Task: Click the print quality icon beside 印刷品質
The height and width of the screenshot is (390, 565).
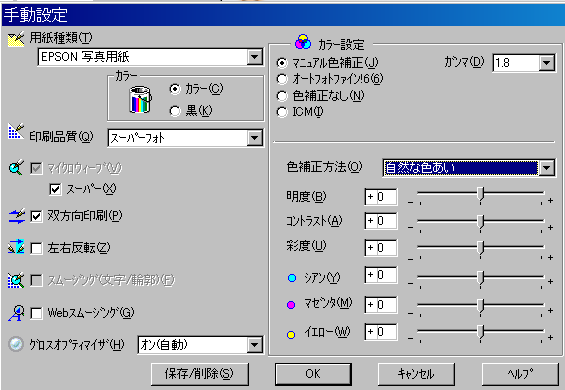Action: [16, 132]
